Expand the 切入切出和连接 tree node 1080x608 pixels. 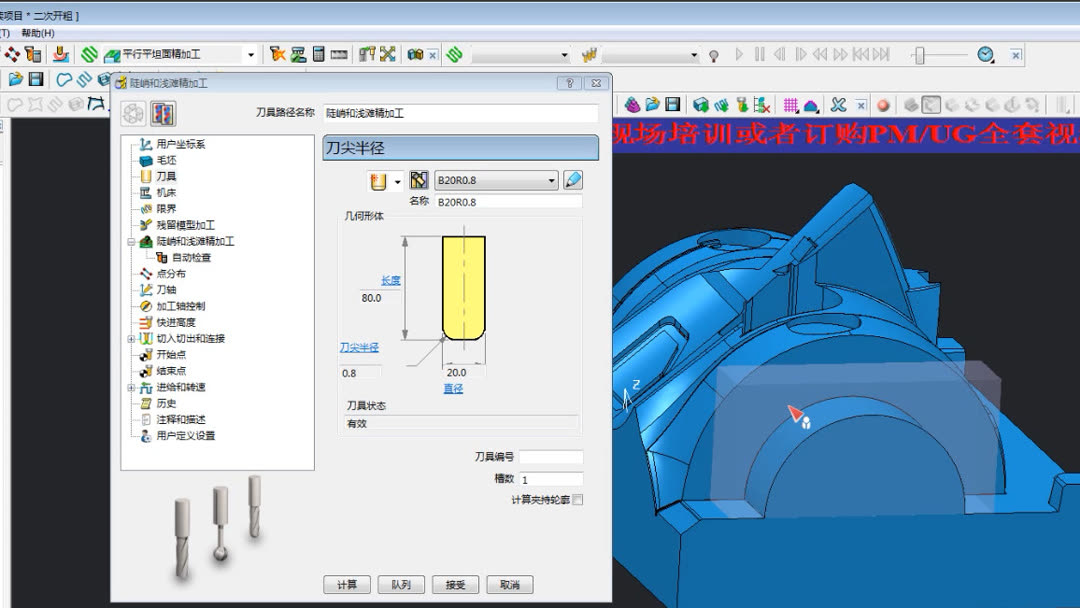click(131, 338)
